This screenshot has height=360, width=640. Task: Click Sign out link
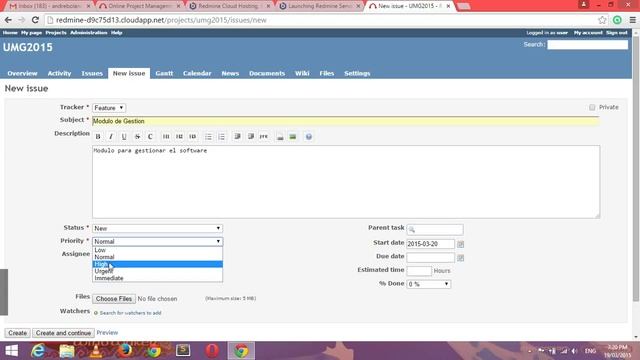click(x=617, y=33)
